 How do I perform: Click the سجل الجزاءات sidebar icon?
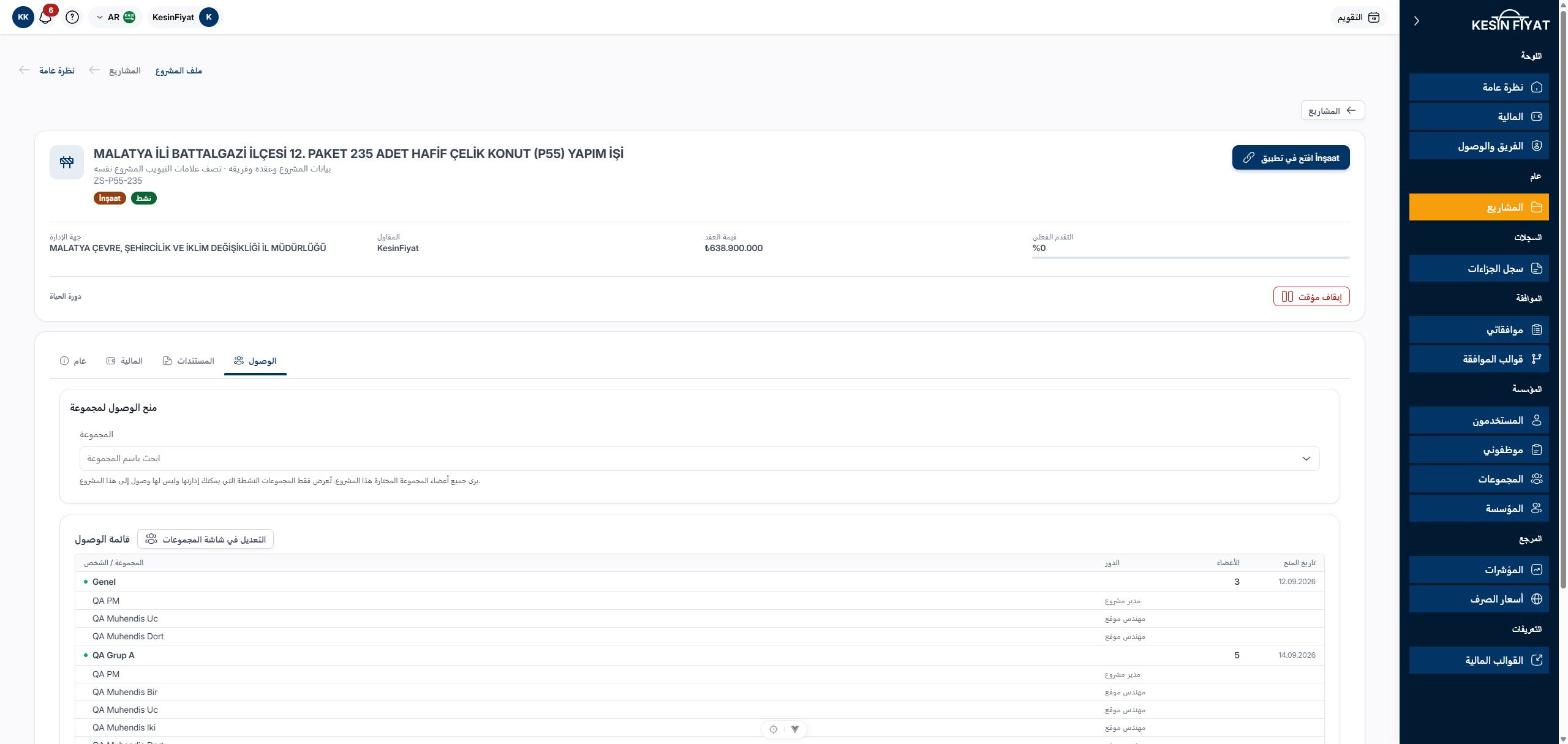pos(1537,268)
